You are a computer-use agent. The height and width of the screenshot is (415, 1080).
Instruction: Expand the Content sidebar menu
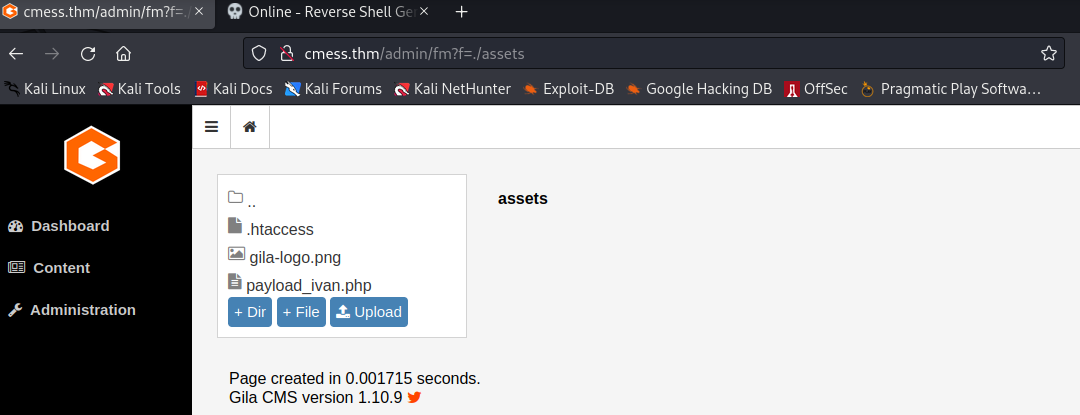point(49,268)
